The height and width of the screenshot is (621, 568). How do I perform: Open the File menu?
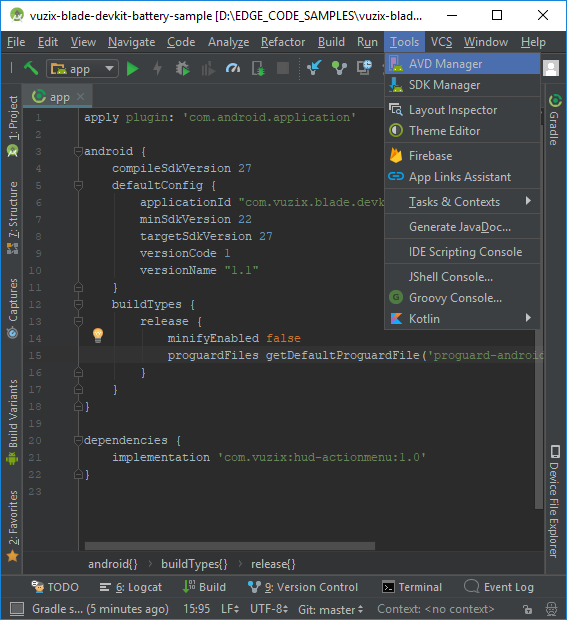point(16,42)
